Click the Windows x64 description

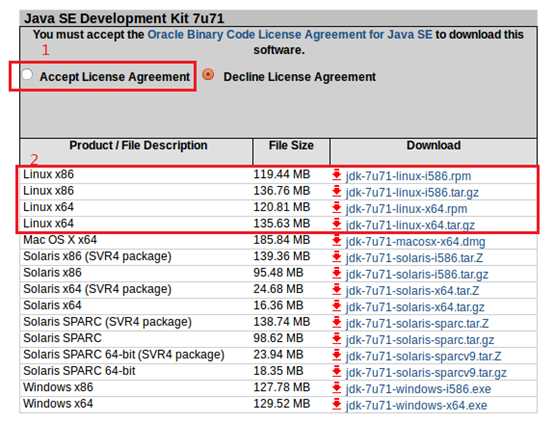tap(58, 404)
